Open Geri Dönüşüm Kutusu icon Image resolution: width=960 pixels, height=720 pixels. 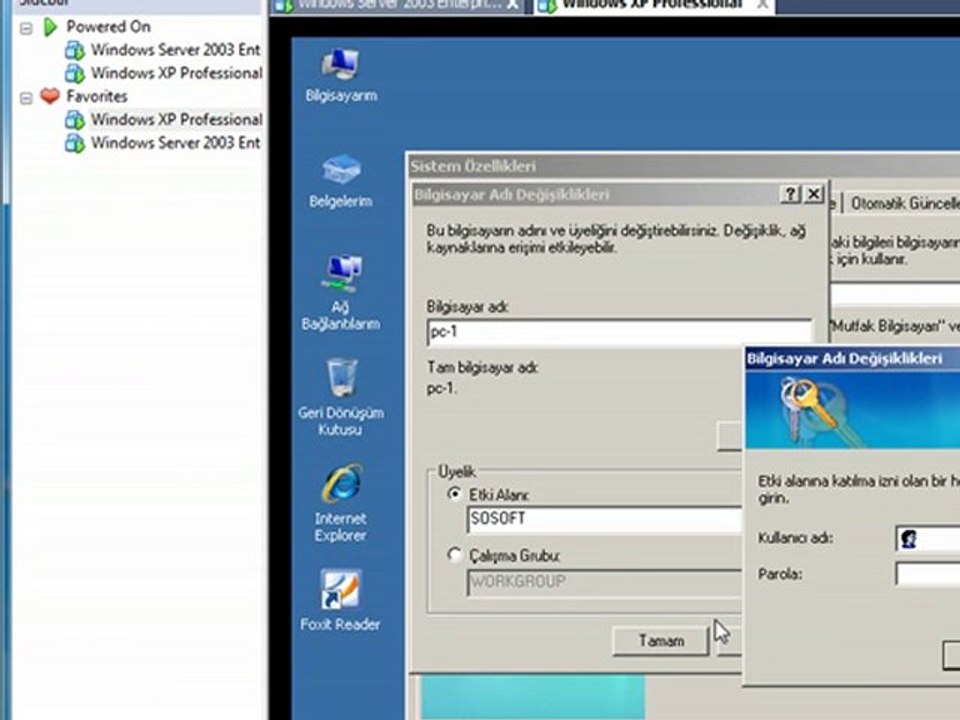340,397
